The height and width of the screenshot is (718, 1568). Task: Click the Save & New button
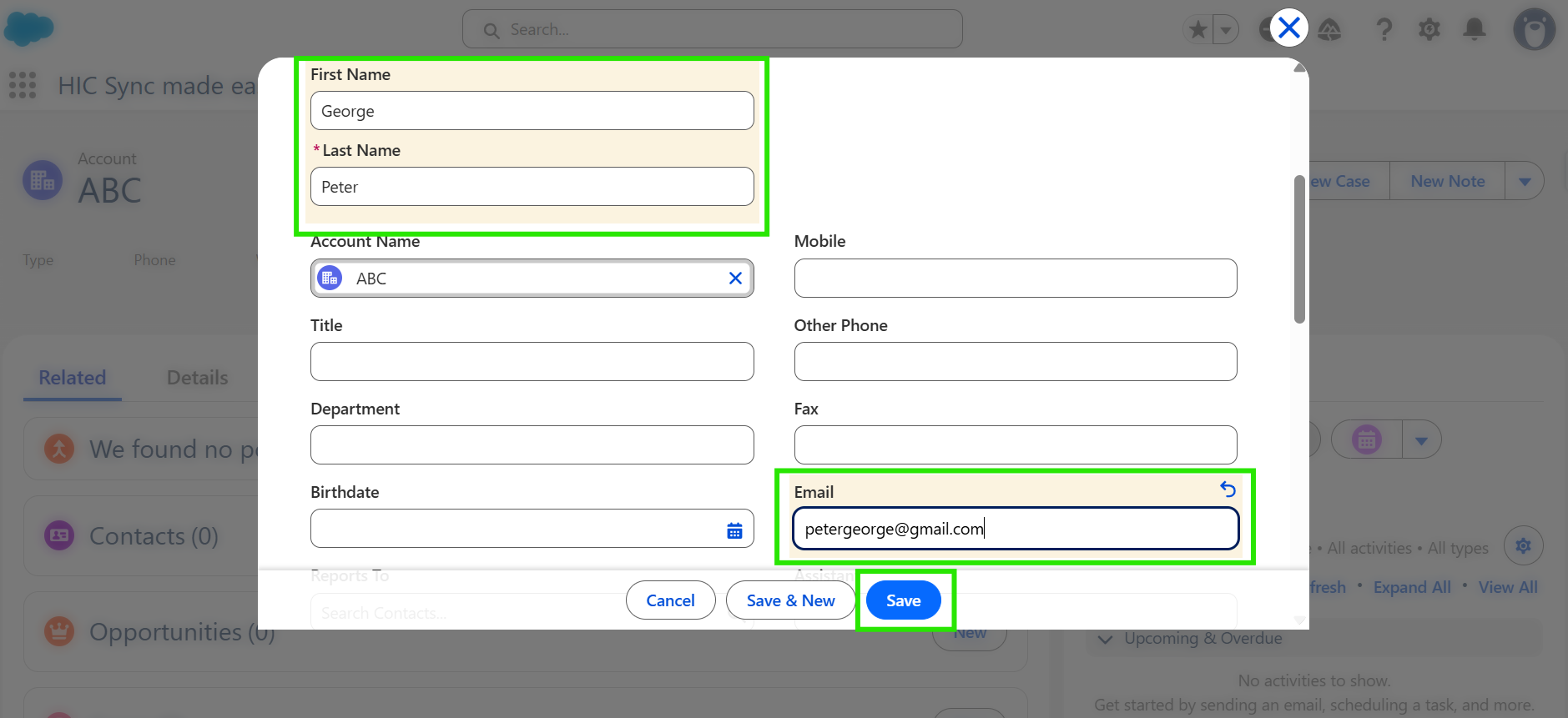791,600
